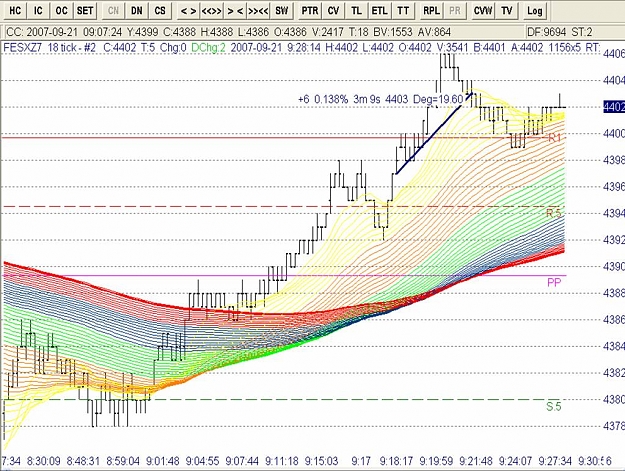Click the SW toolbar button
This screenshot has height=471, width=625.
tap(282, 10)
